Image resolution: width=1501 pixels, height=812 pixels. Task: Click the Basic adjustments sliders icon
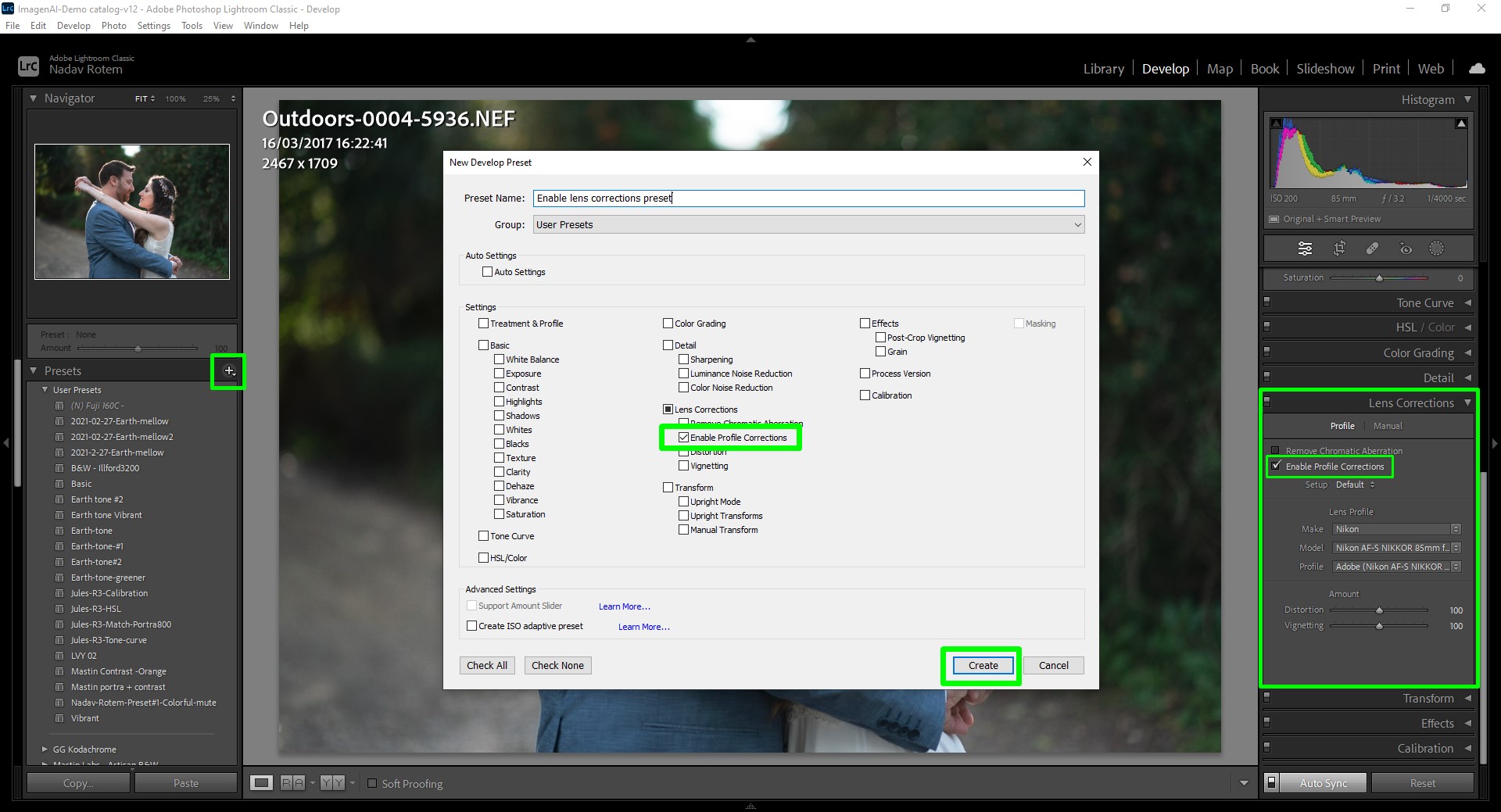1305,249
